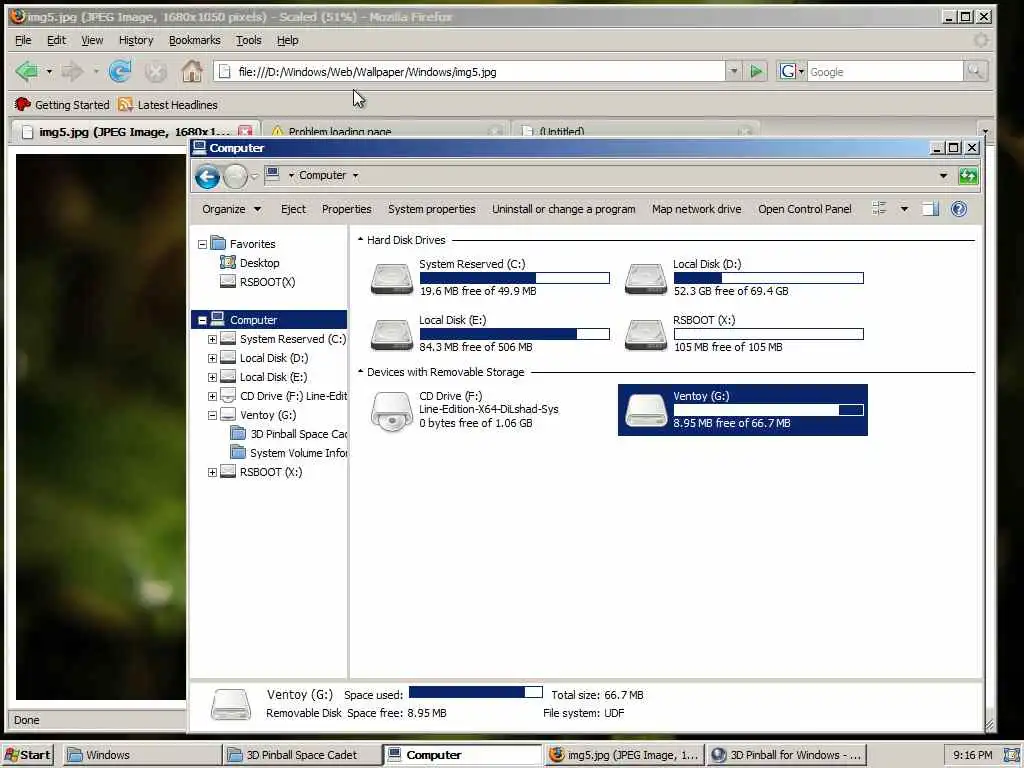Expand System Reserved (C:) in the tree
1024x768 pixels.
click(212, 340)
